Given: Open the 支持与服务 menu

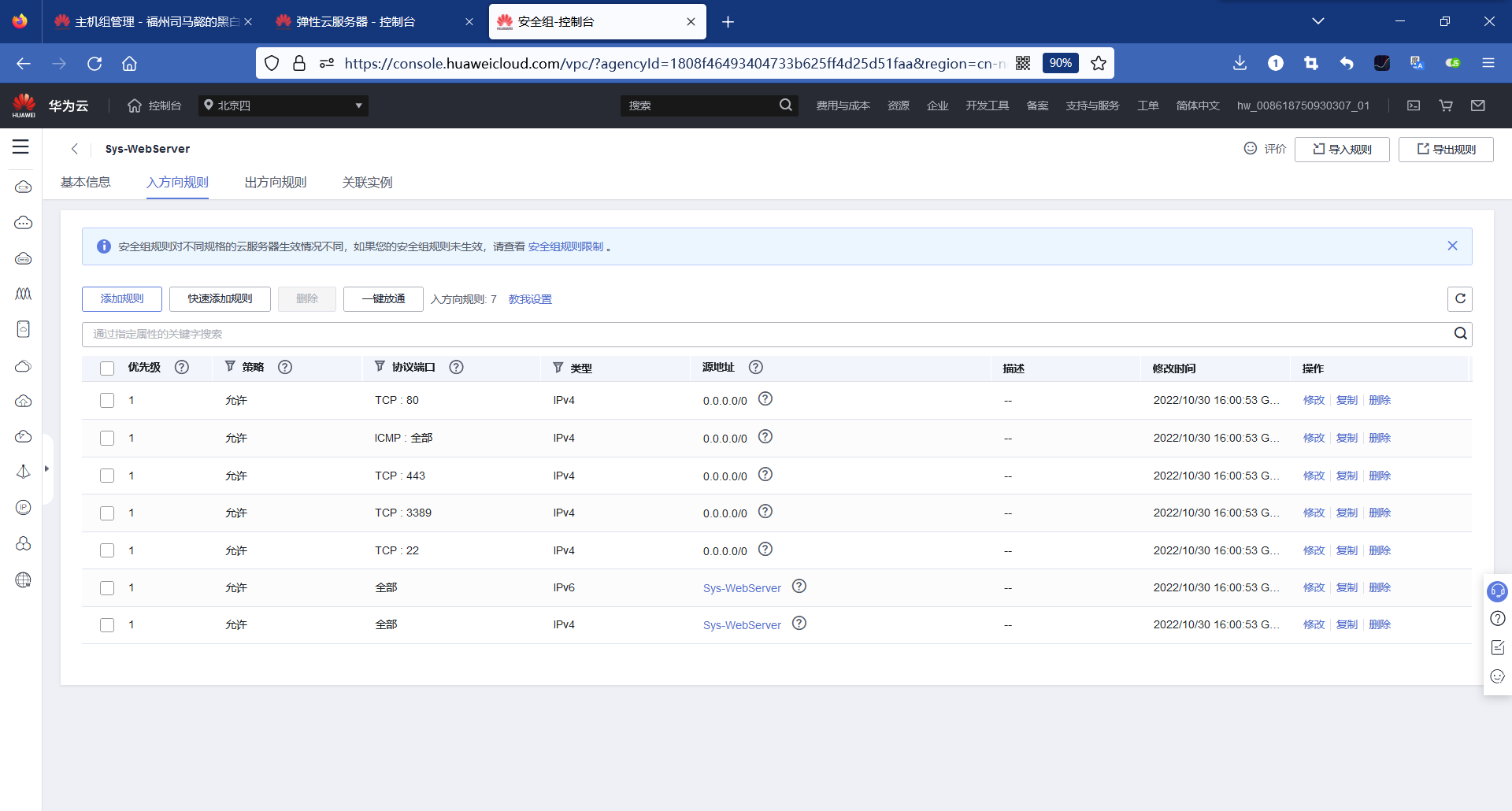Looking at the screenshot, I should (x=1092, y=106).
